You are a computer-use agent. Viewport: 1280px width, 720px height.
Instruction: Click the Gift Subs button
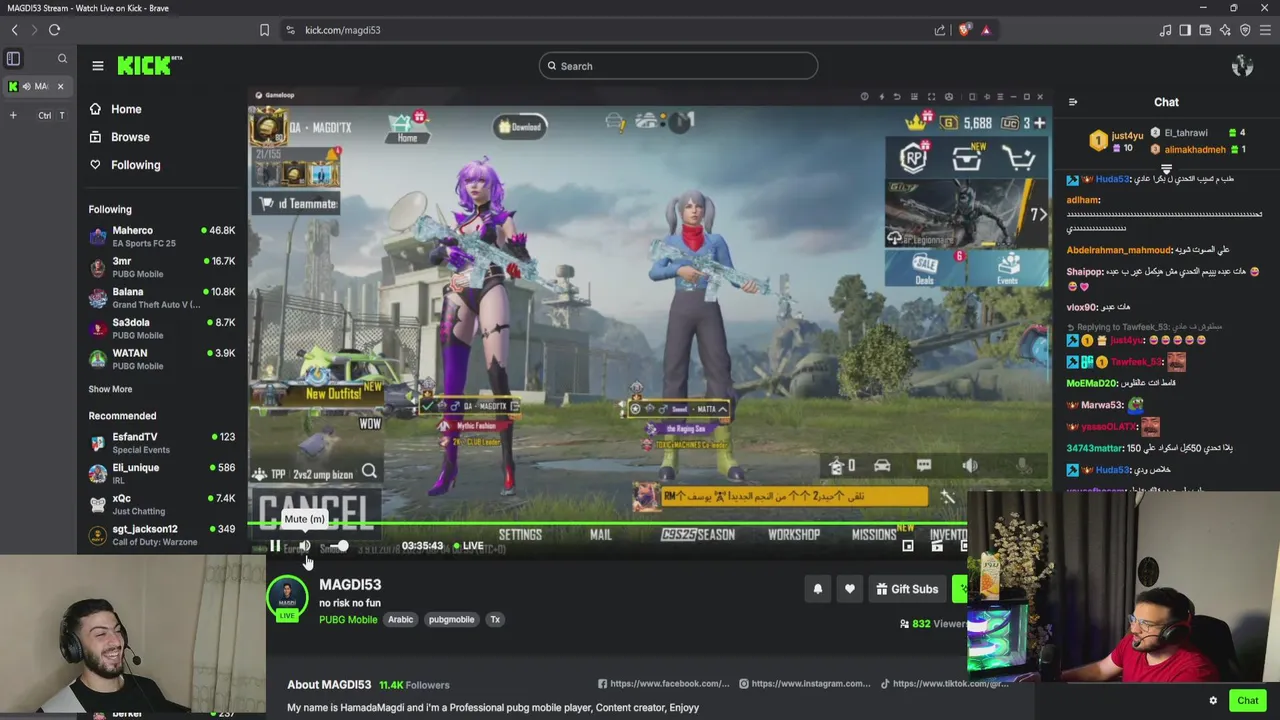tap(907, 589)
